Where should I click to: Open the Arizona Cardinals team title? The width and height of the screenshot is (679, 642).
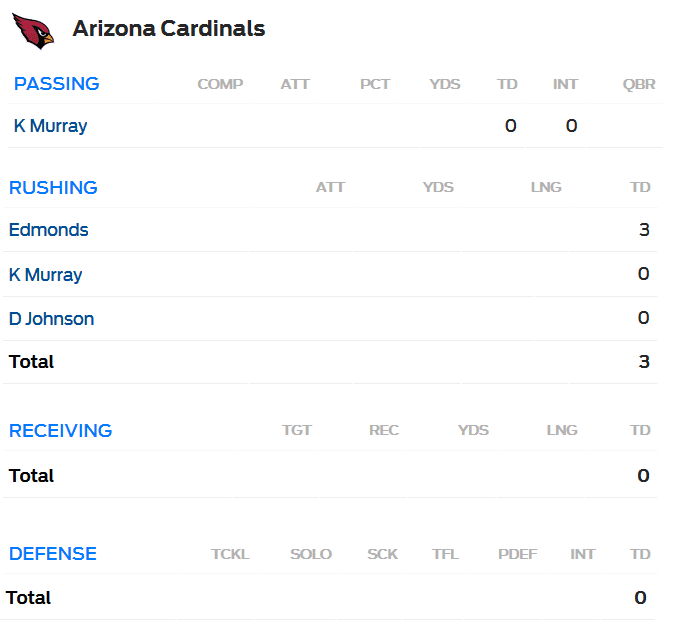(x=169, y=29)
